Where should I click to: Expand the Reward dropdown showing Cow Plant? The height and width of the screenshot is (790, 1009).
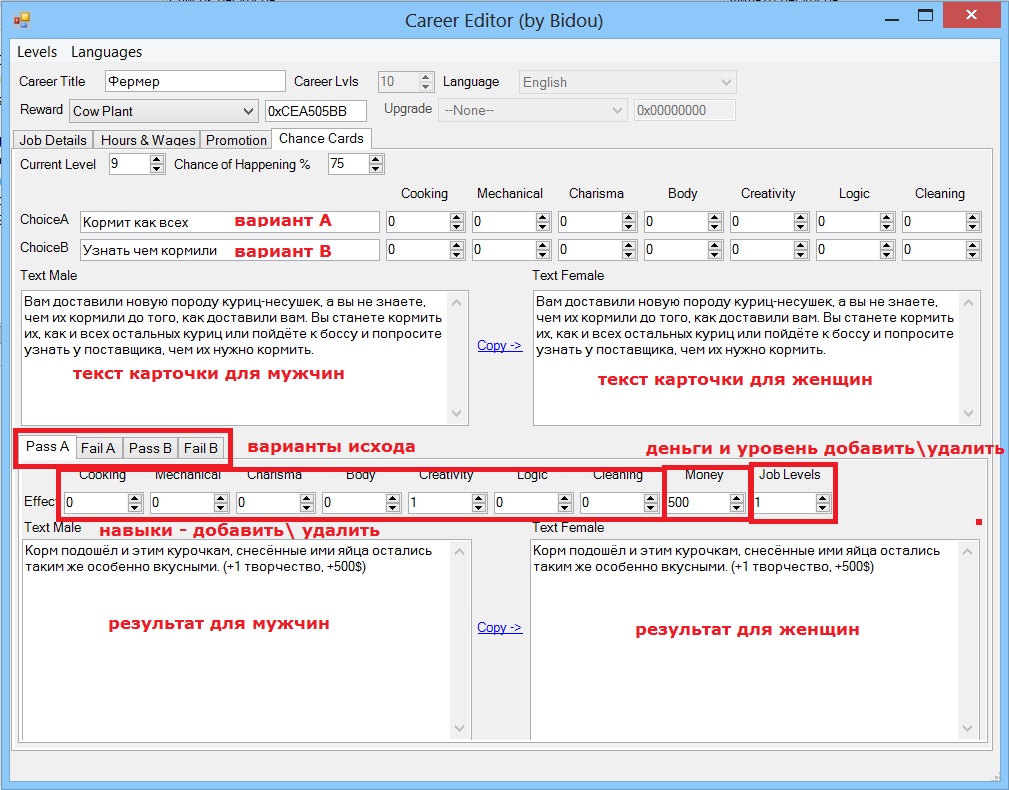[x=248, y=111]
